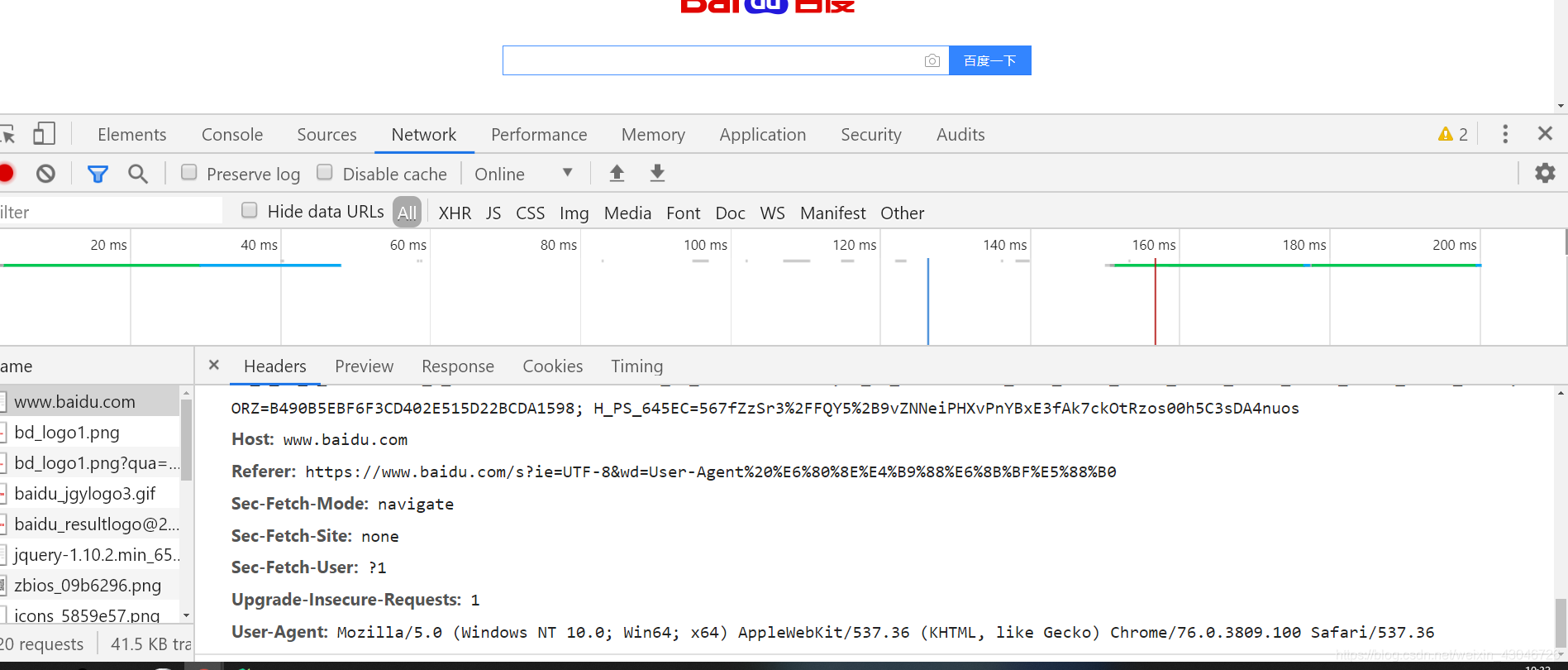This screenshot has height=670, width=1568.
Task: Select the icons_5859e57.png request
Action: (89, 615)
